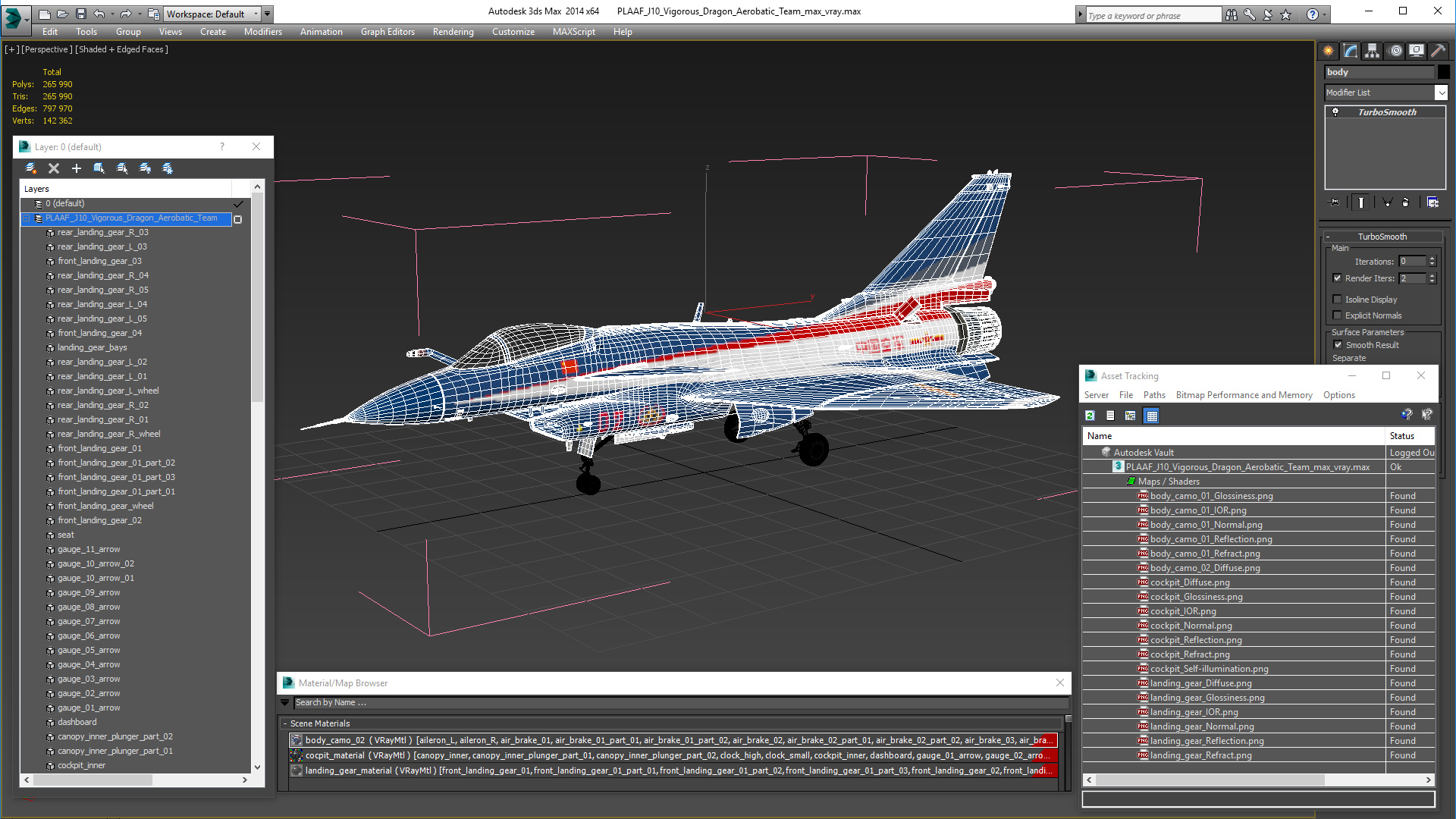Click Freeze/Unfreeze All Layers snowflake icon
This screenshot has width=1456, height=819.
168,168
